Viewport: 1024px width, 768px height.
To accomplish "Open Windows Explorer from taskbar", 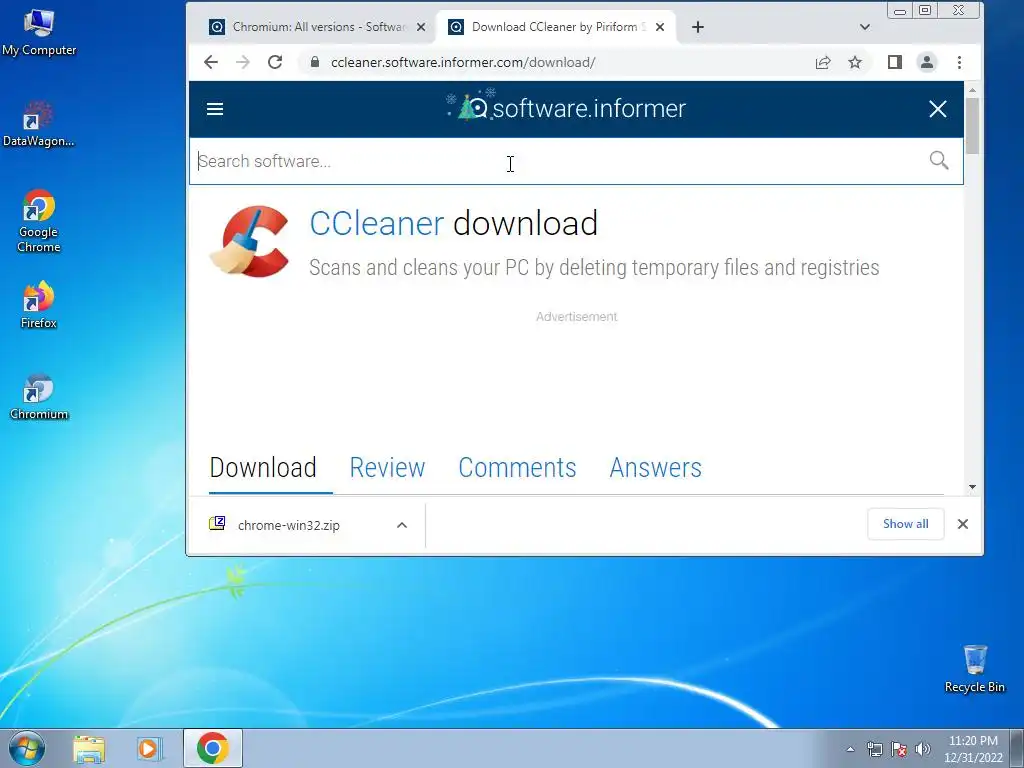I will point(89,748).
